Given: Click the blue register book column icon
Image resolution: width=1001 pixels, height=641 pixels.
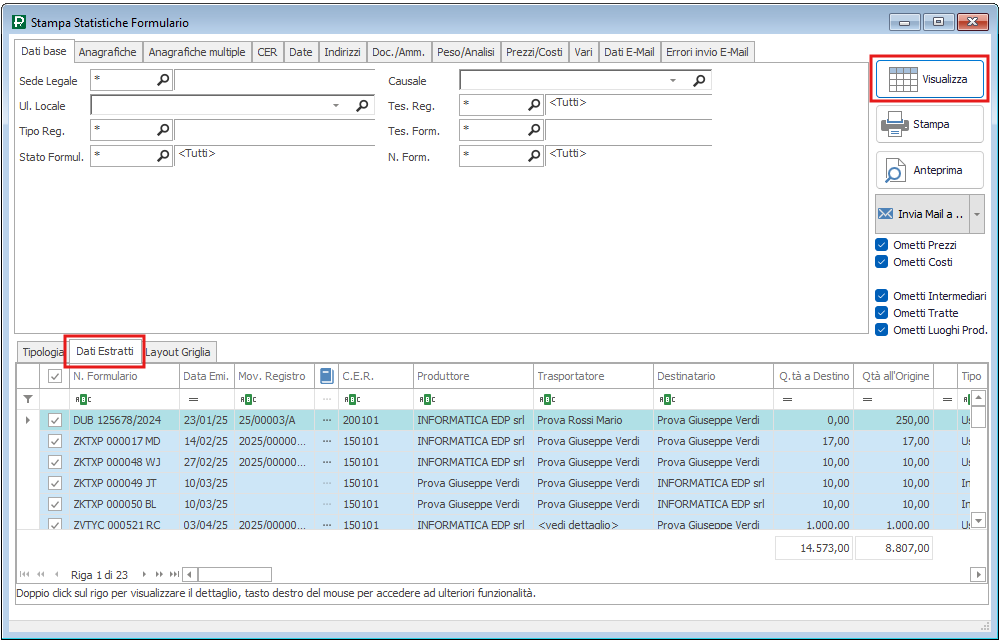Looking at the screenshot, I should (326, 376).
